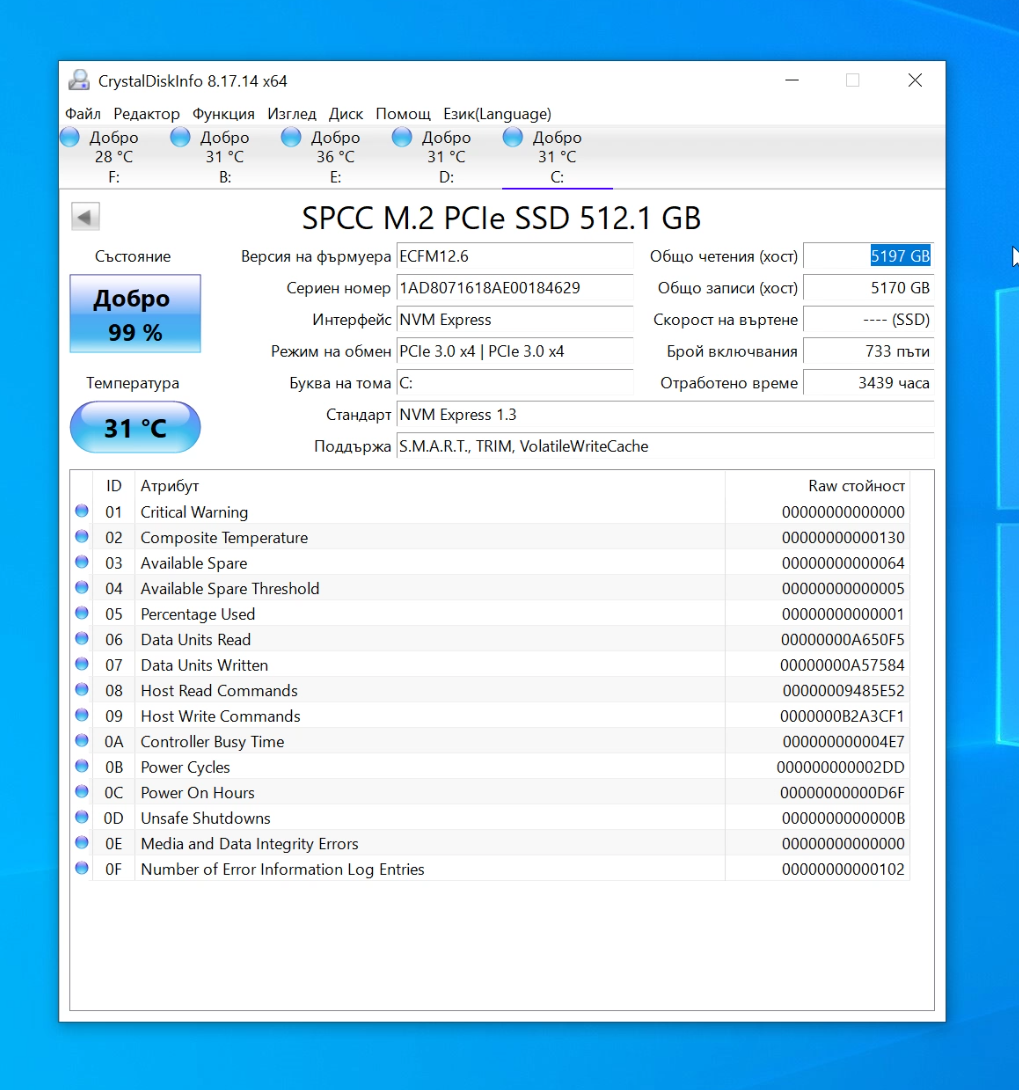
Task: Click the firmware version field ECFM12.6
Action: (514, 256)
